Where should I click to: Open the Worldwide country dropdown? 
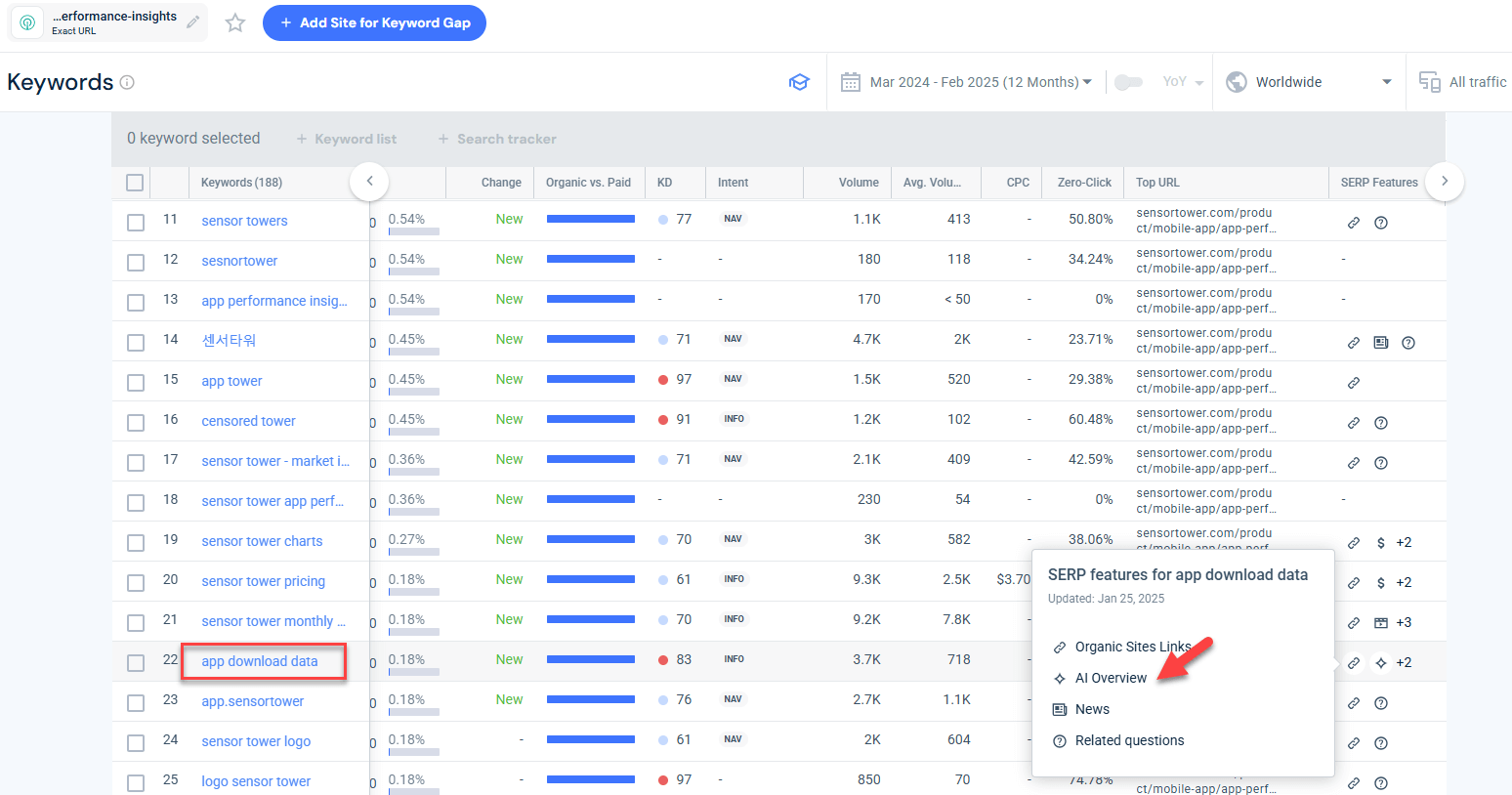[1309, 82]
